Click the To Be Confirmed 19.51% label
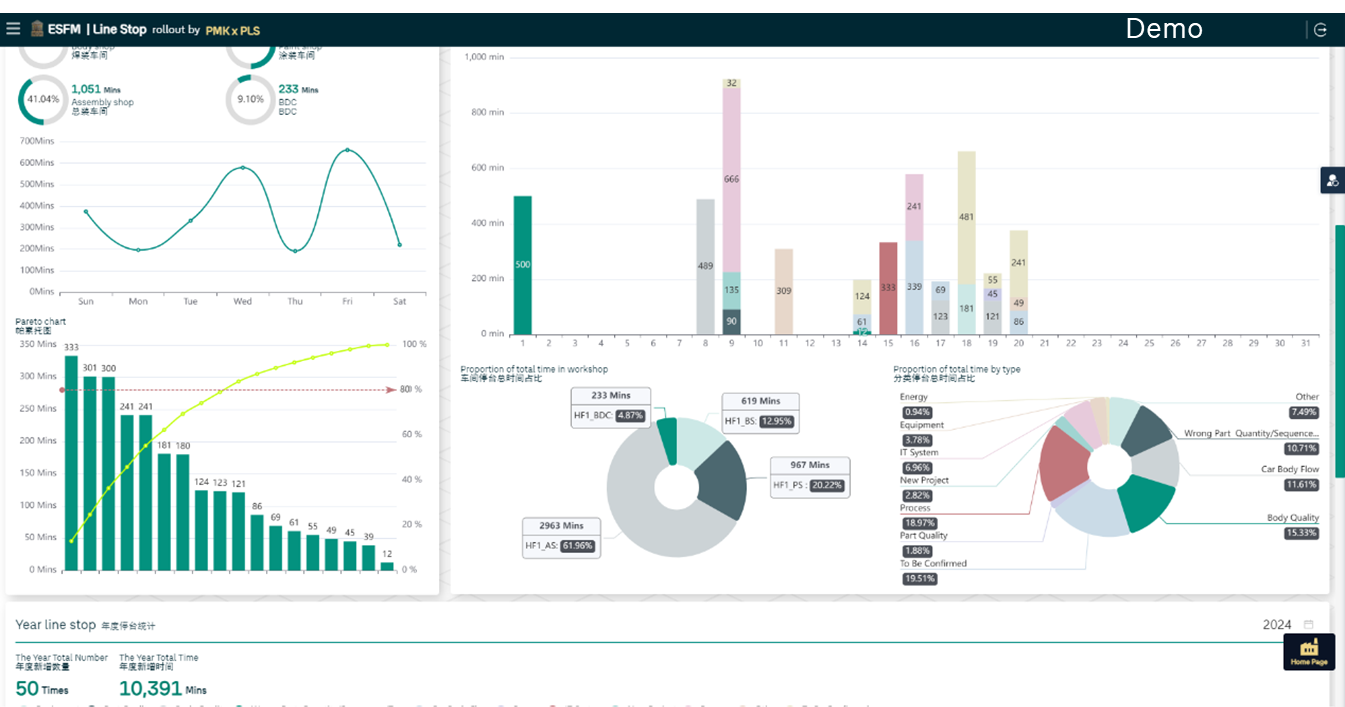 point(933,571)
